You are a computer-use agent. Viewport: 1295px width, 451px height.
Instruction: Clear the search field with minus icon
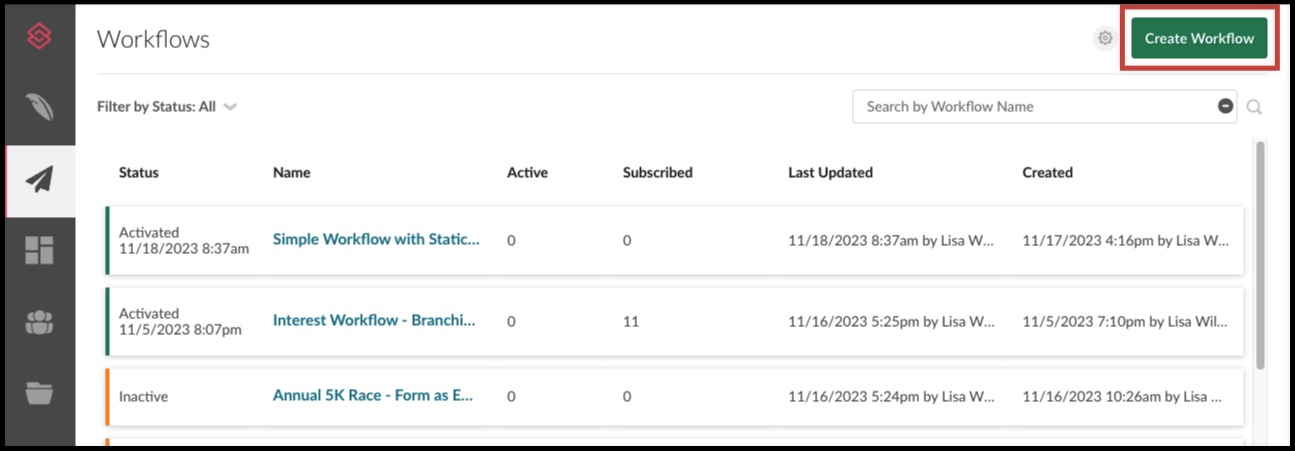1225,106
